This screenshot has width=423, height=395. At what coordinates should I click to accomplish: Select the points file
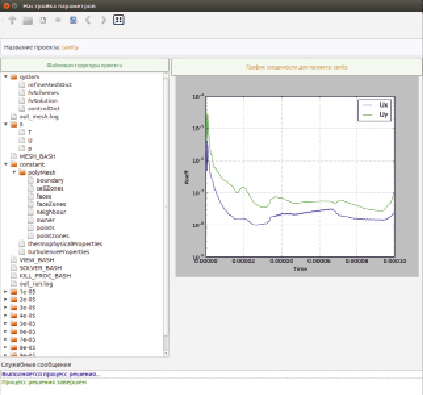[45, 228]
